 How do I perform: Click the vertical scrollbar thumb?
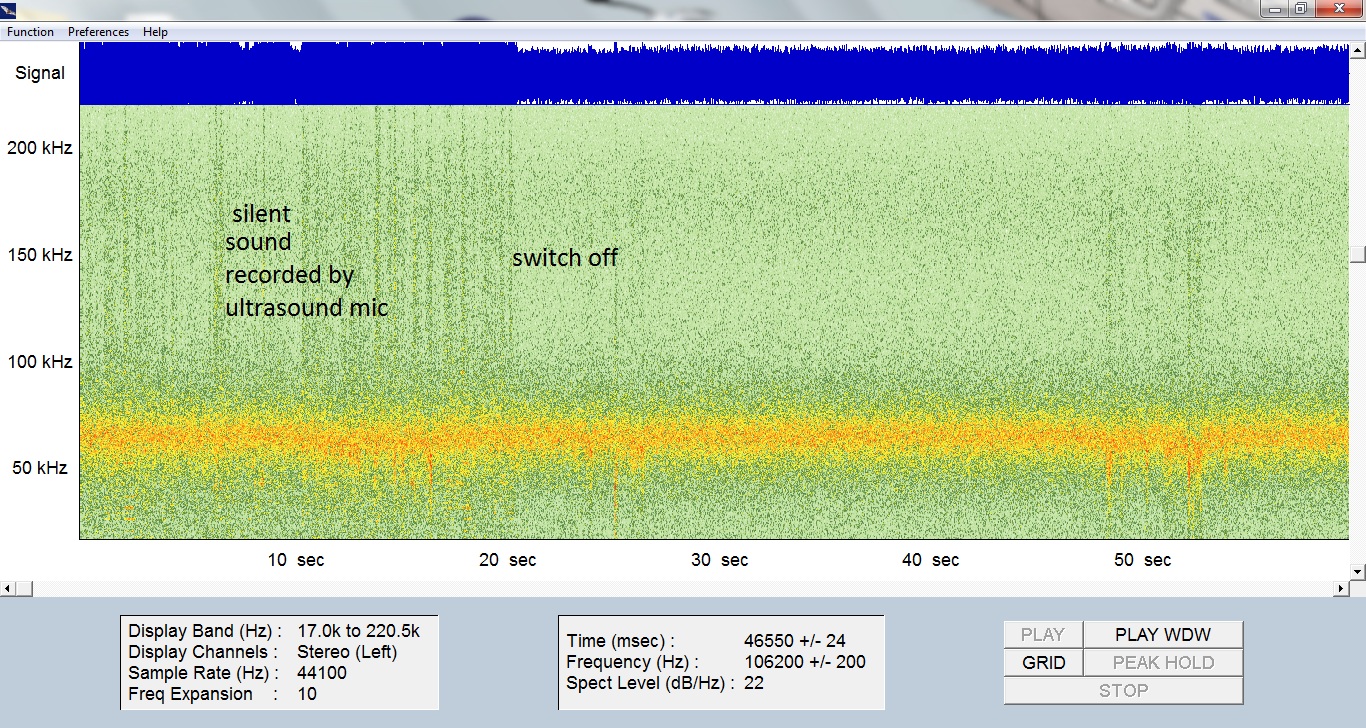coord(1357,255)
